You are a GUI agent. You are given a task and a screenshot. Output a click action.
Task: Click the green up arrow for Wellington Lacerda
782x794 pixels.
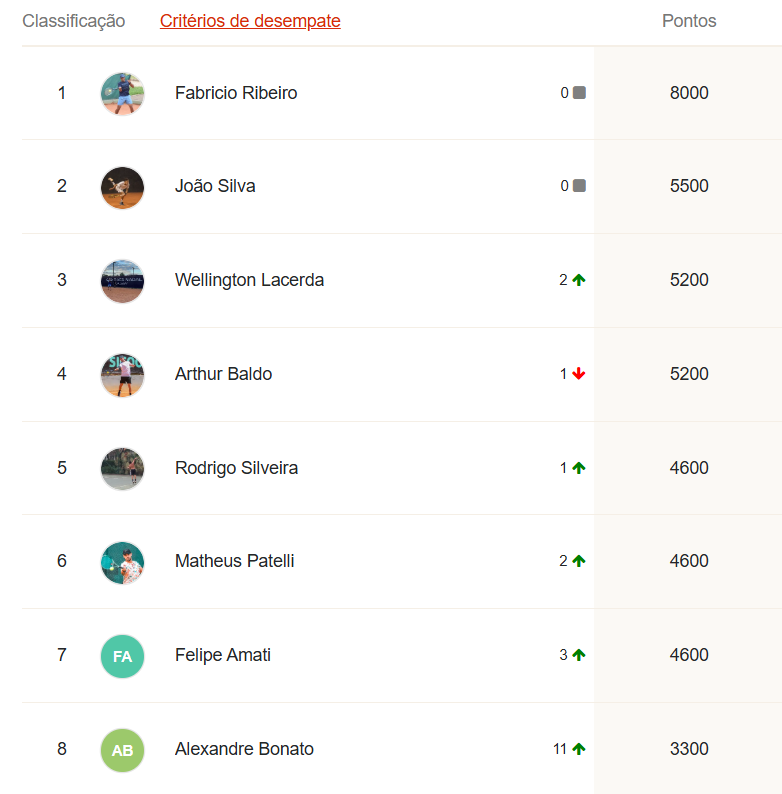click(579, 280)
